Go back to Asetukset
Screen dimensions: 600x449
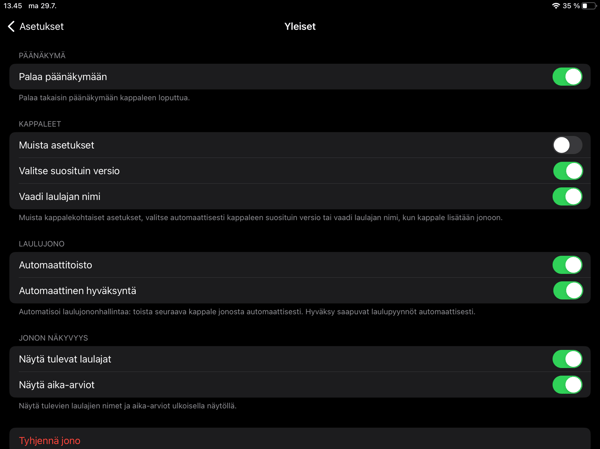[x=36, y=27]
